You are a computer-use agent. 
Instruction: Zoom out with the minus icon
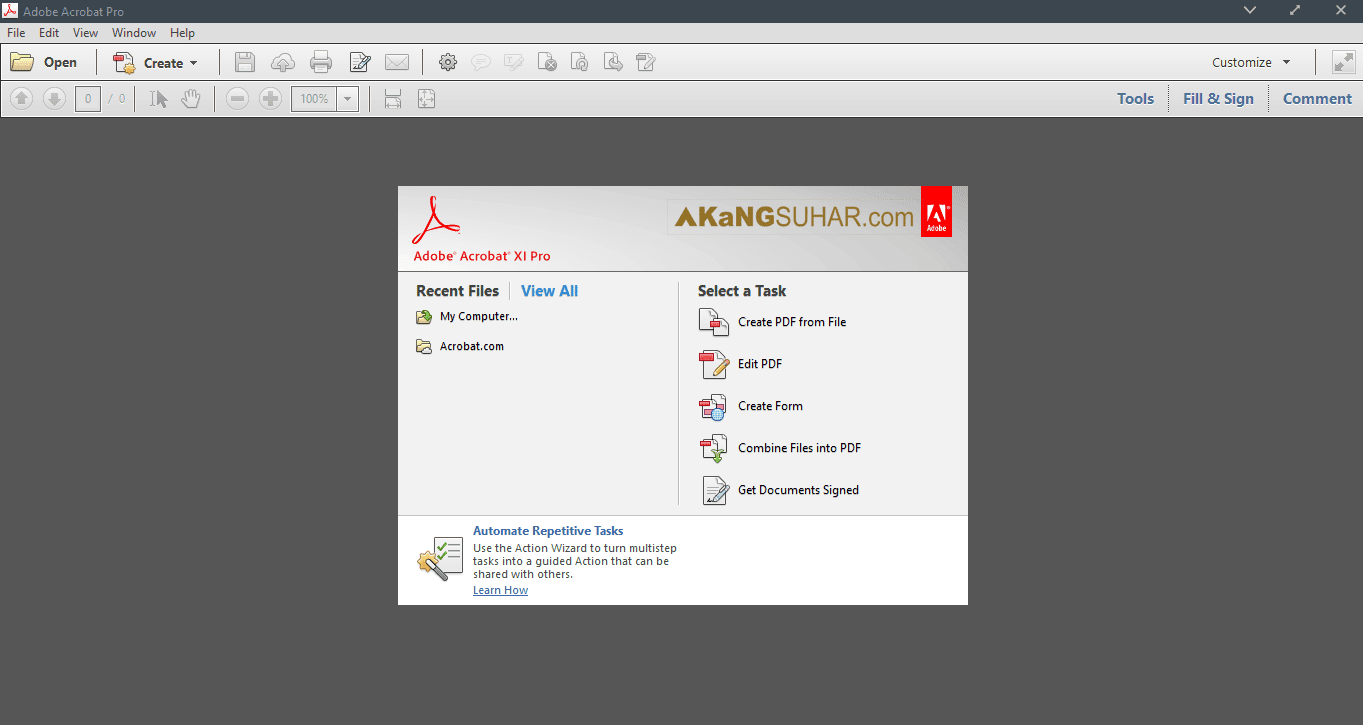coord(237,98)
